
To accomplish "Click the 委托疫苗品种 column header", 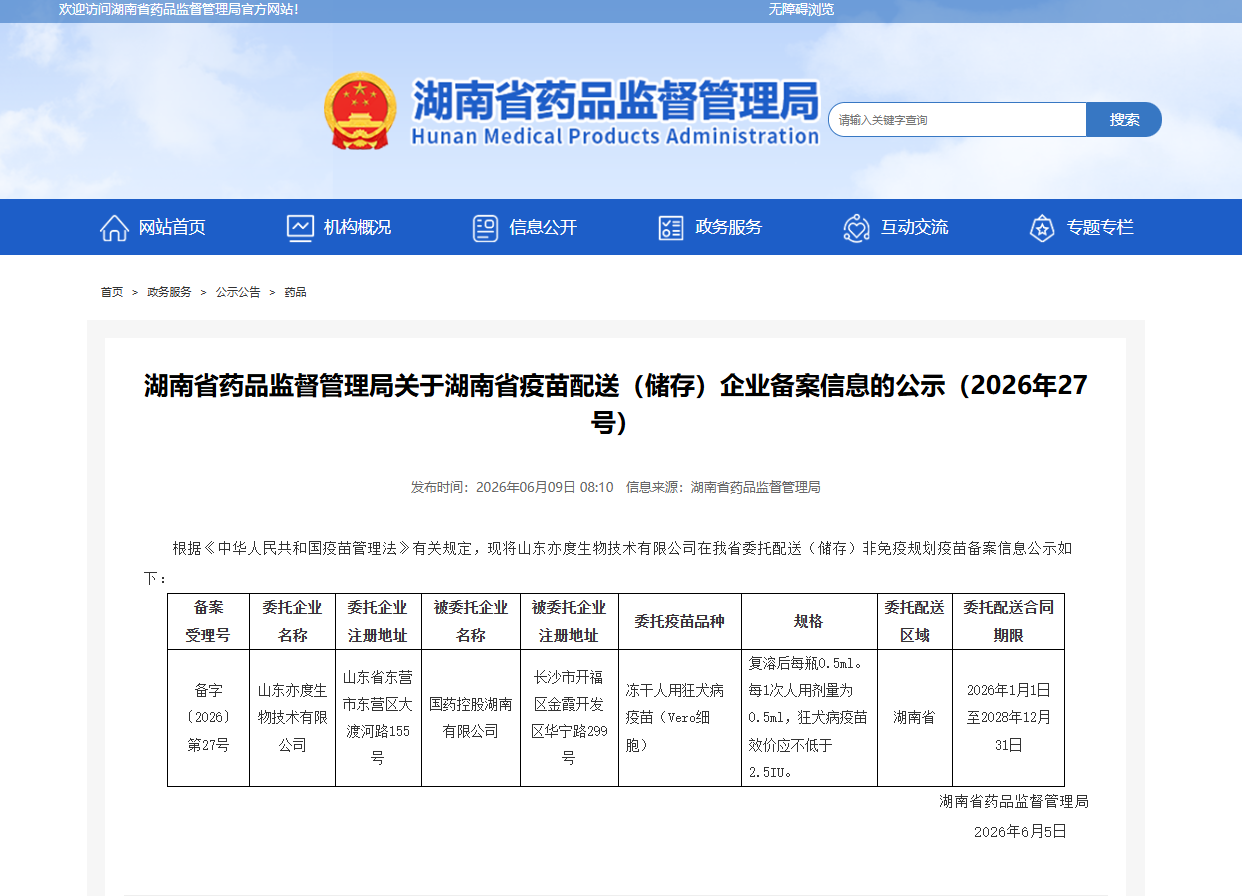I will (x=680, y=621).
